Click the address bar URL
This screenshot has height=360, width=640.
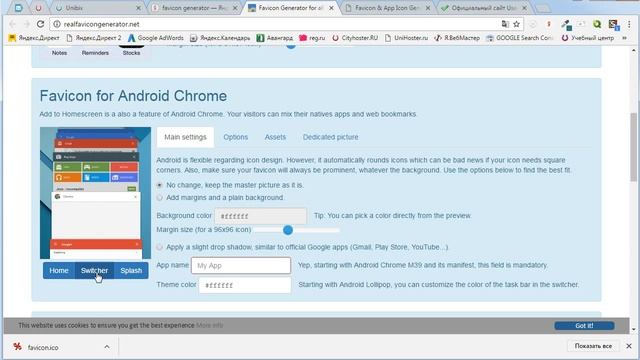[102, 24]
